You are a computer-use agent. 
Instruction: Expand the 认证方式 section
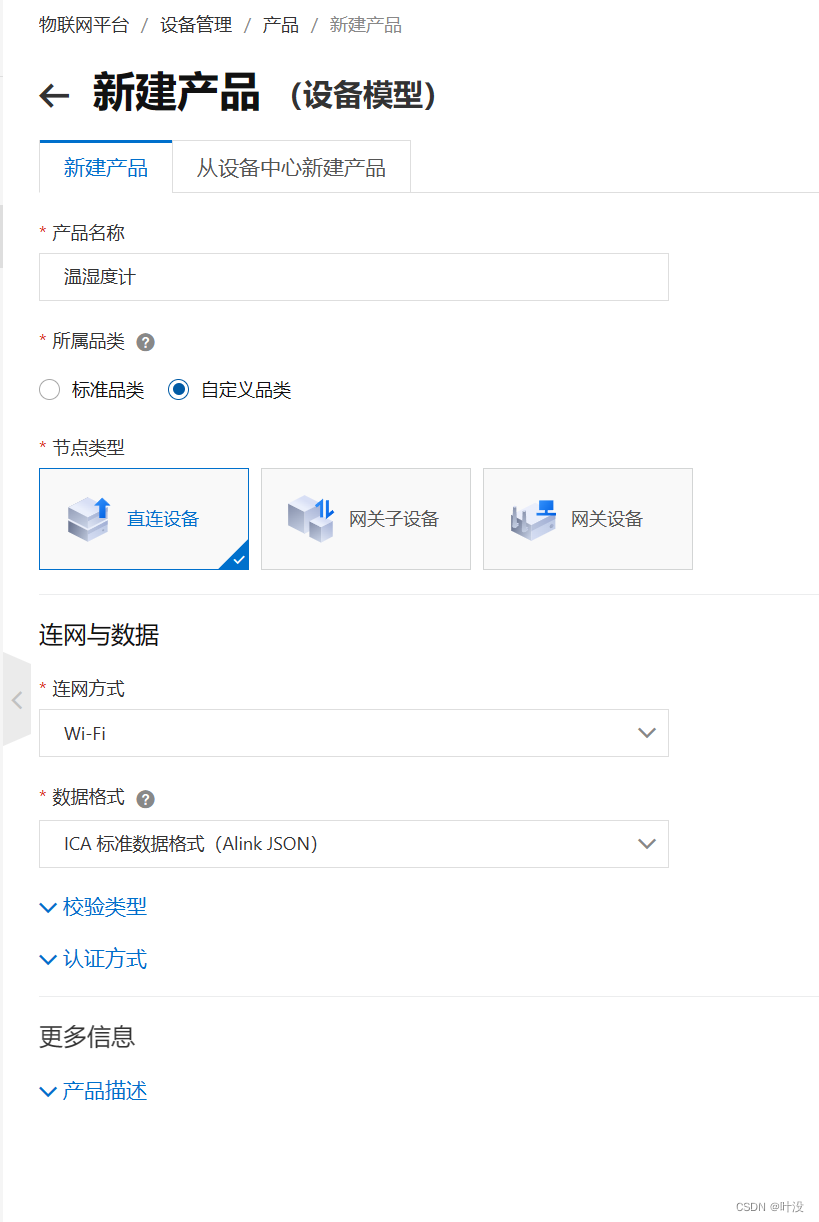pos(92,959)
